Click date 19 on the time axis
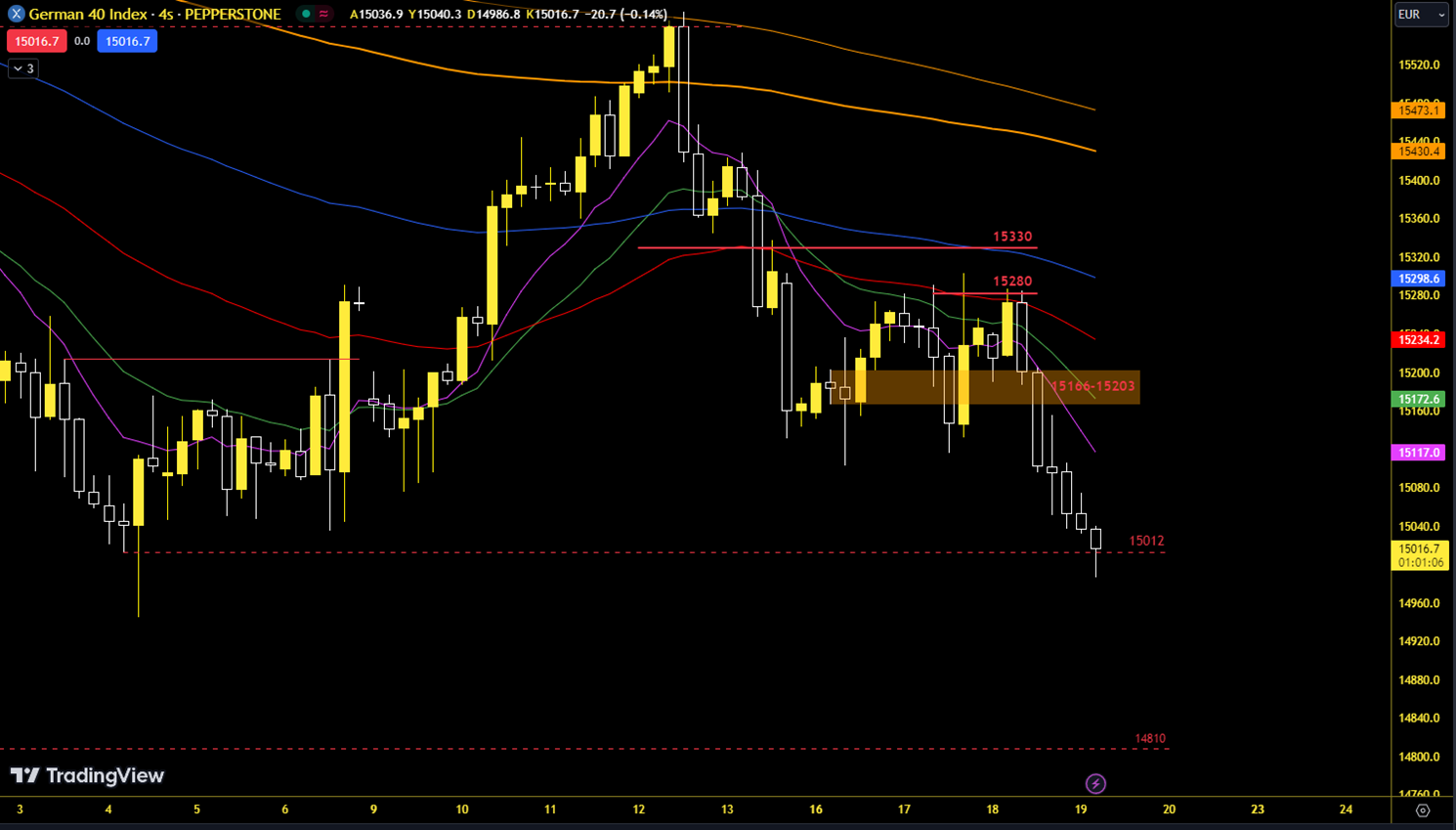Screen dimensions: 1456x830 click(1081, 809)
